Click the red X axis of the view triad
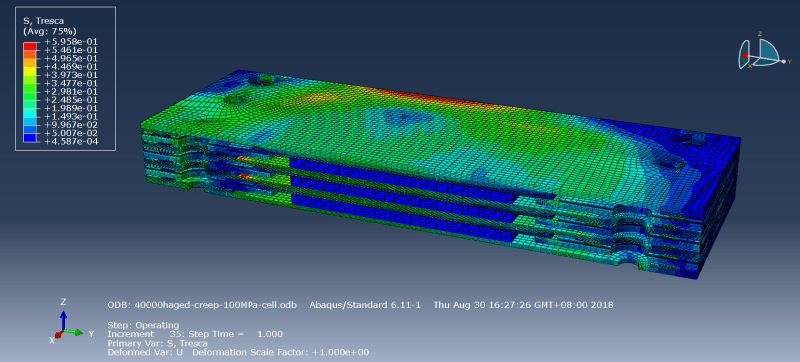This screenshot has height=362, width=800. pos(58,335)
